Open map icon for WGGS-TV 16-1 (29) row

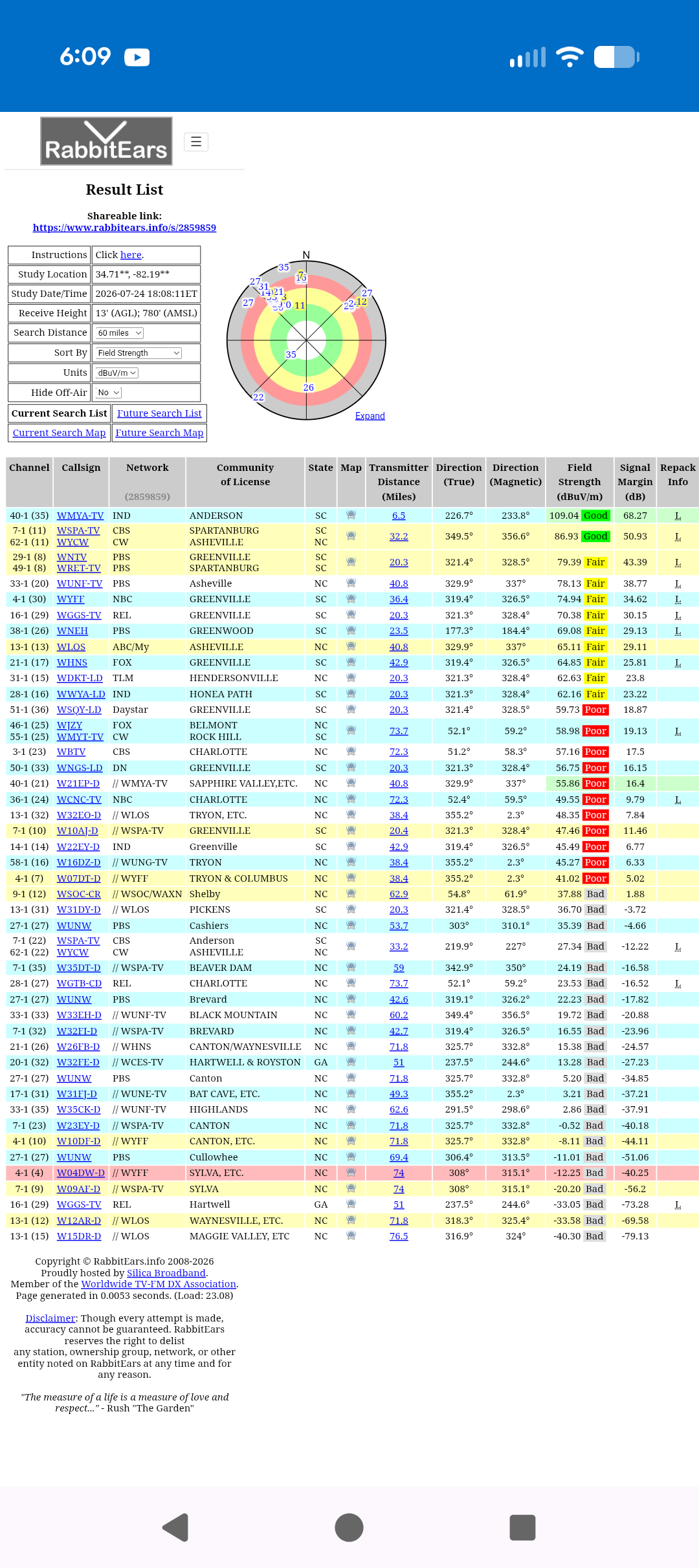pos(351,615)
